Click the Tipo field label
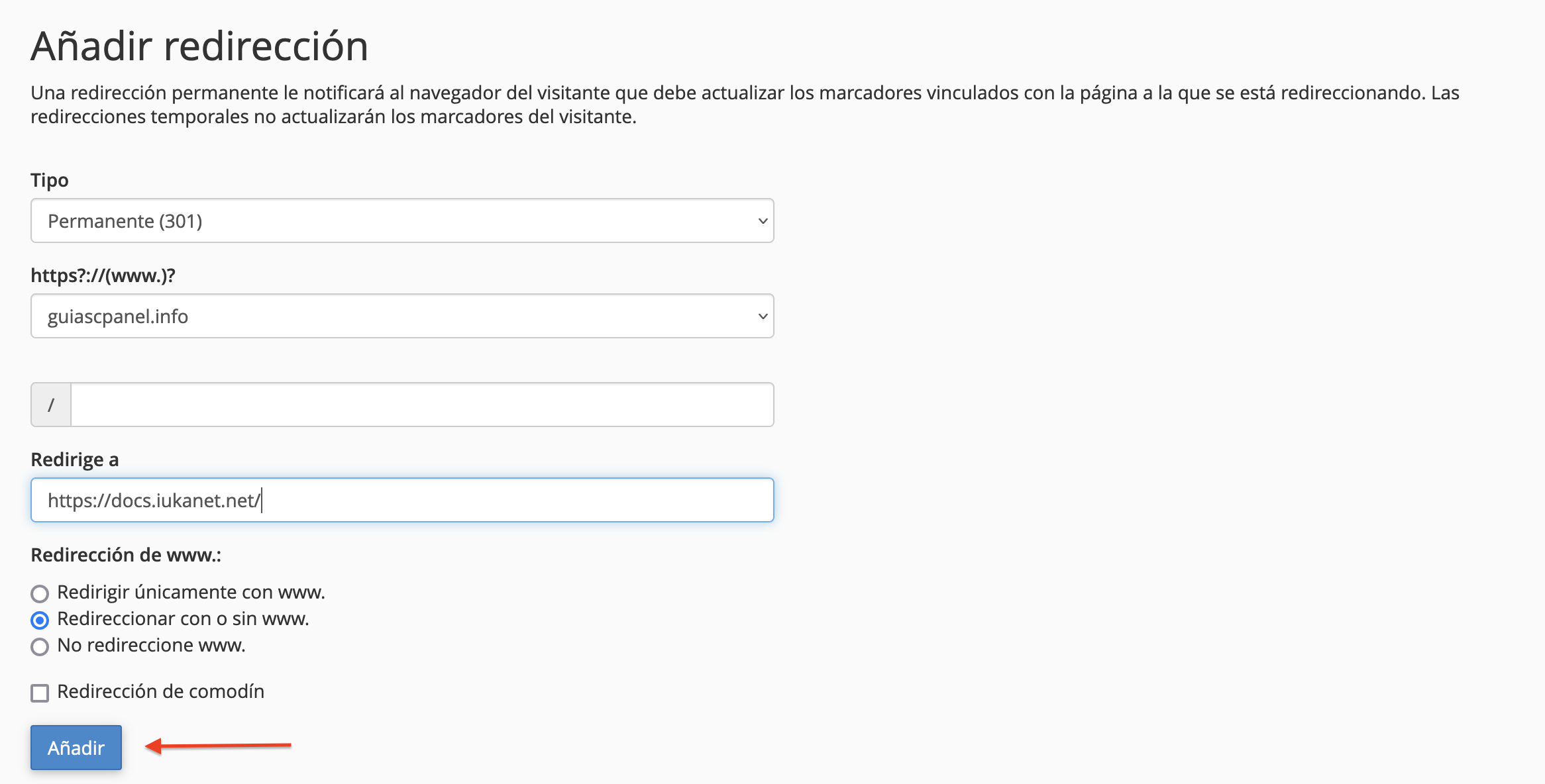Image resolution: width=1545 pixels, height=784 pixels. click(50, 180)
